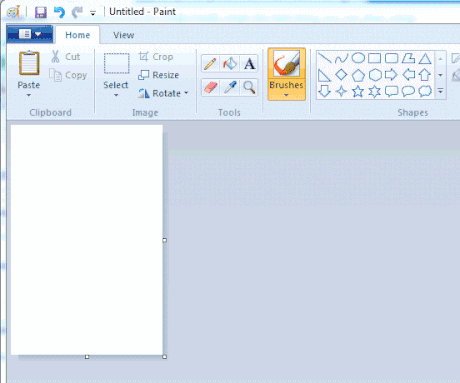Pick the Text tool
The width and height of the screenshot is (460, 383).
tap(249, 64)
